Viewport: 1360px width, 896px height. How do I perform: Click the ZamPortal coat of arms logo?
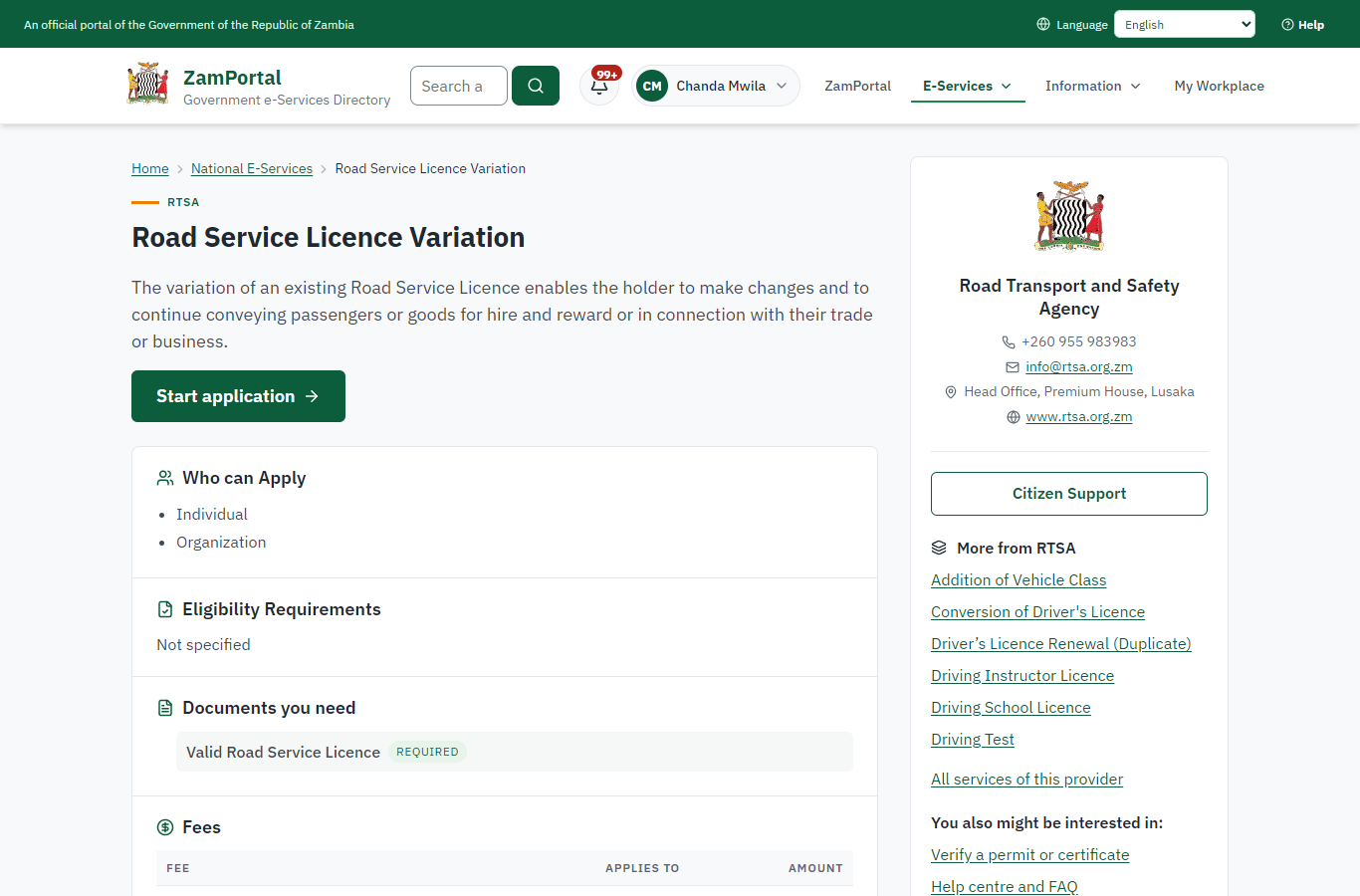[x=147, y=85]
